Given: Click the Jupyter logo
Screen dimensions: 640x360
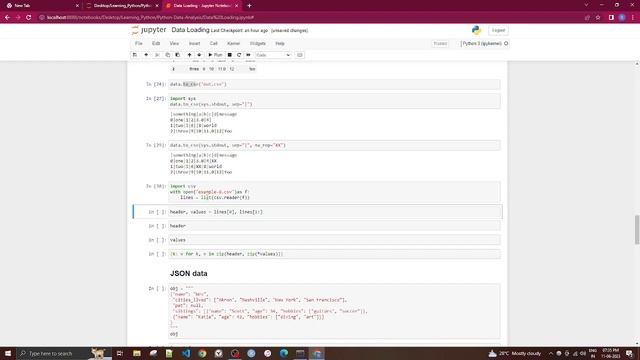Looking at the screenshot, I should [x=149, y=30].
